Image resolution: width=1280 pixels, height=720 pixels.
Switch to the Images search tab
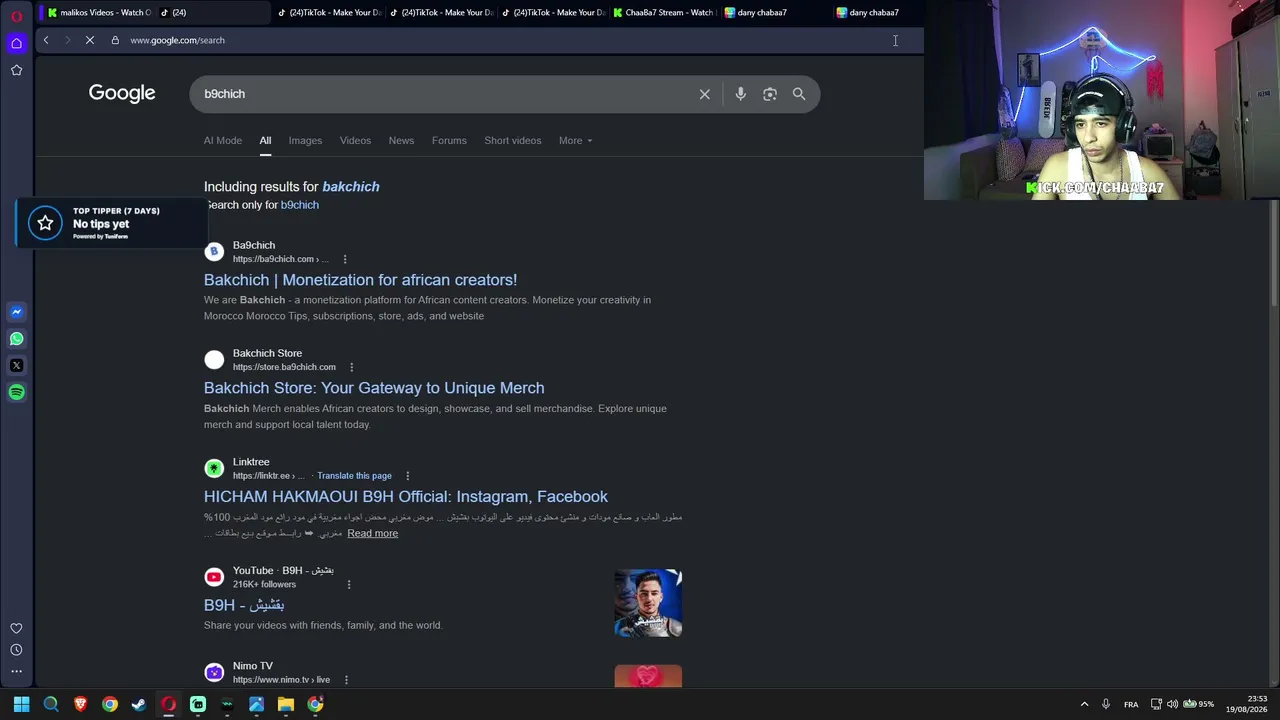(x=305, y=140)
